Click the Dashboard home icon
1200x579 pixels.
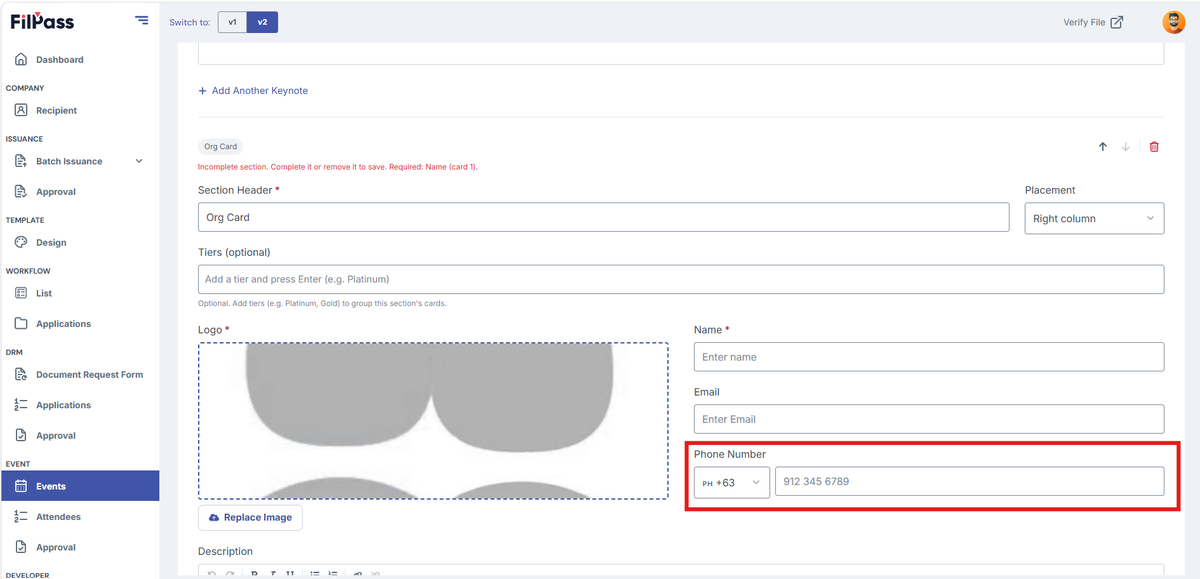coord(21,60)
